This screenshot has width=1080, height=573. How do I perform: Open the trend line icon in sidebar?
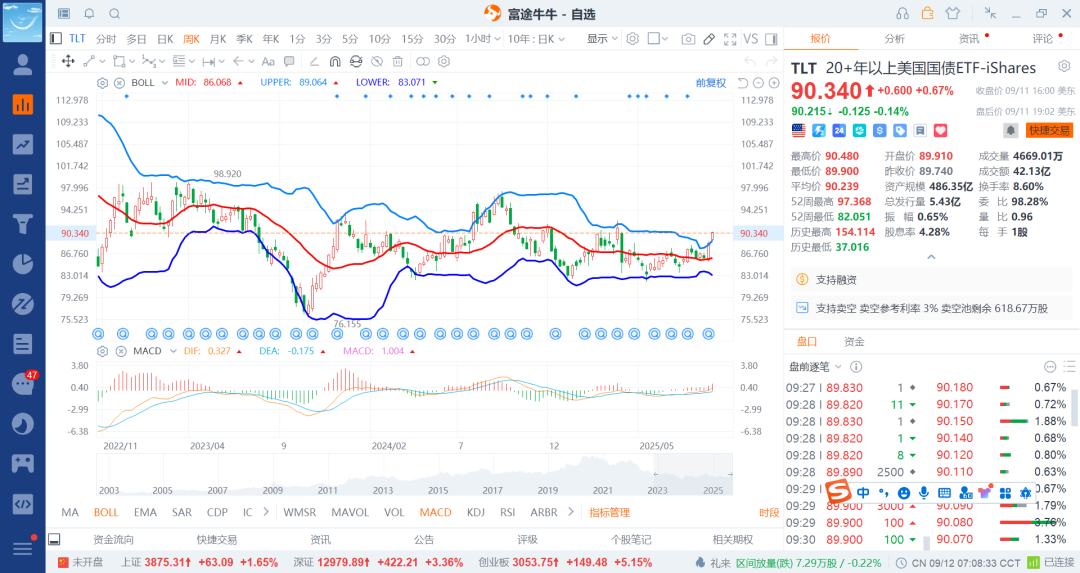click(23, 144)
